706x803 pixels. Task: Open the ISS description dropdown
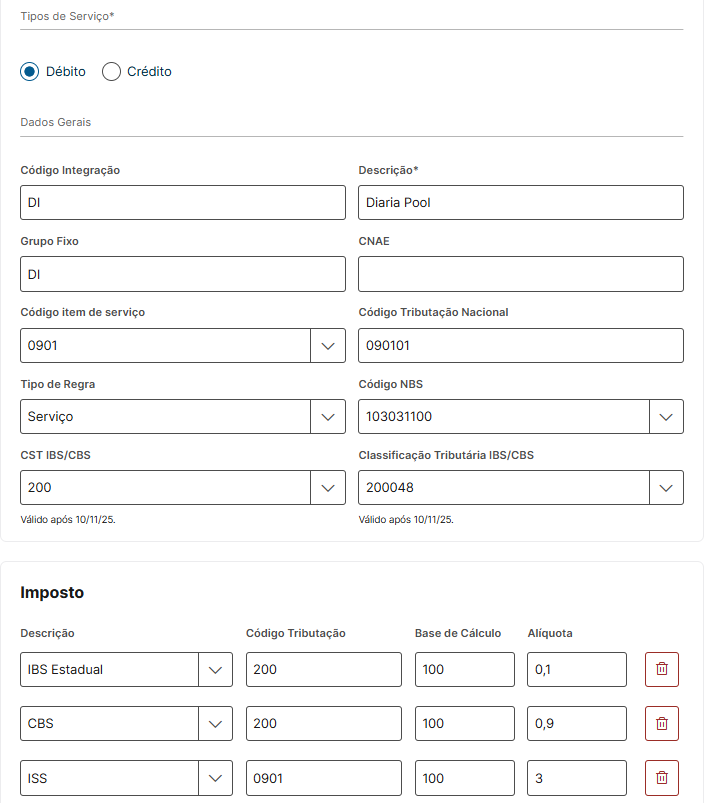click(215, 777)
